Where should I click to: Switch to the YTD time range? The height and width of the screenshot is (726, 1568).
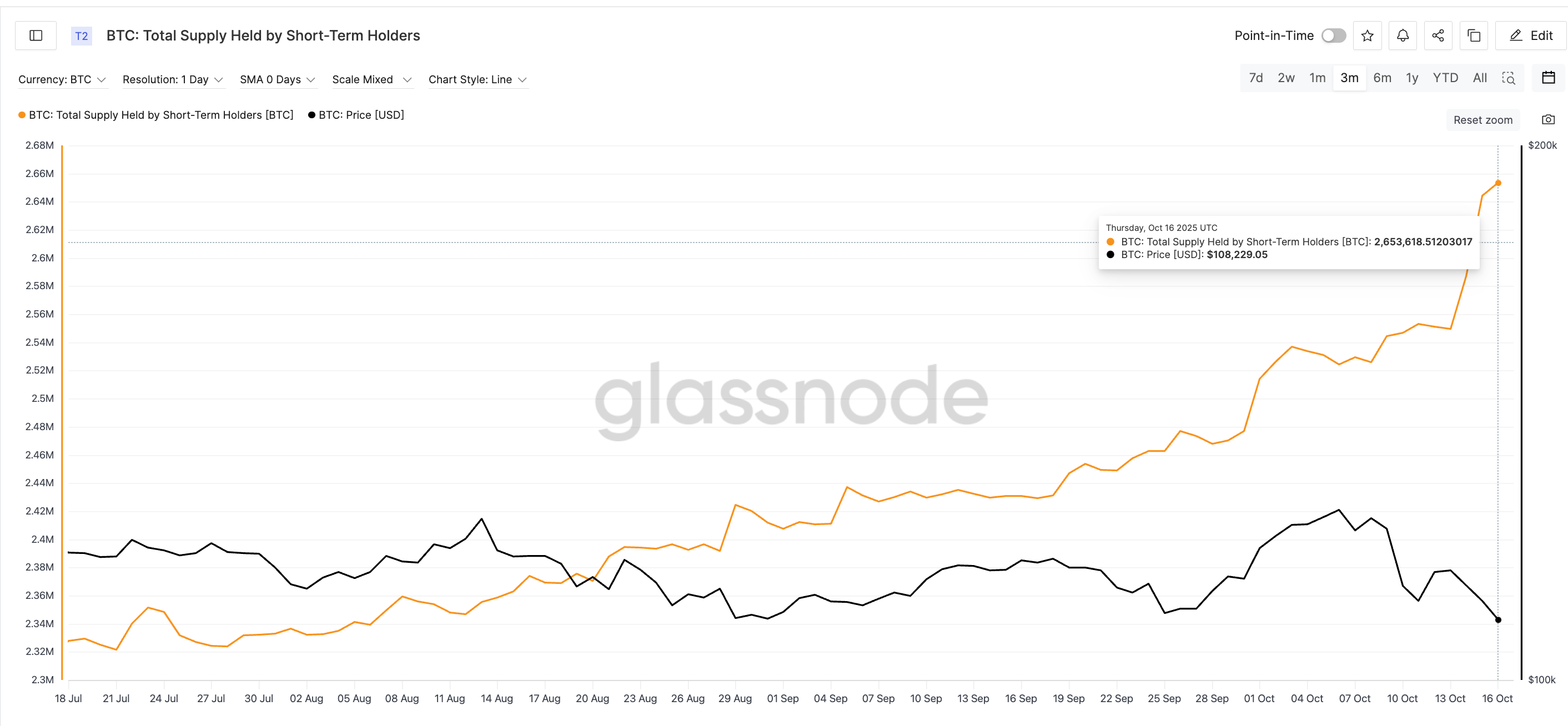[1445, 78]
